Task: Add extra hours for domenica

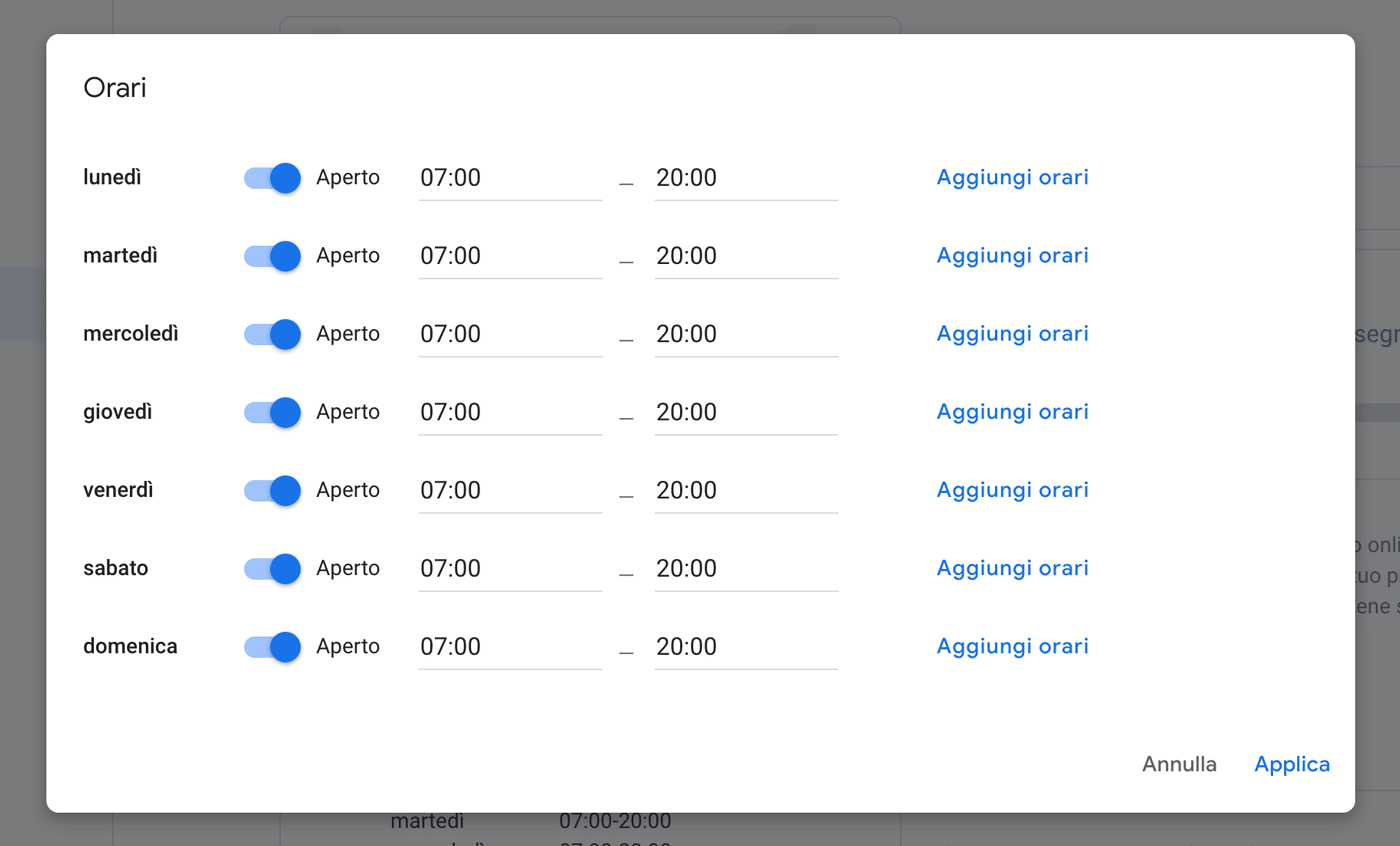Action: (1012, 646)
